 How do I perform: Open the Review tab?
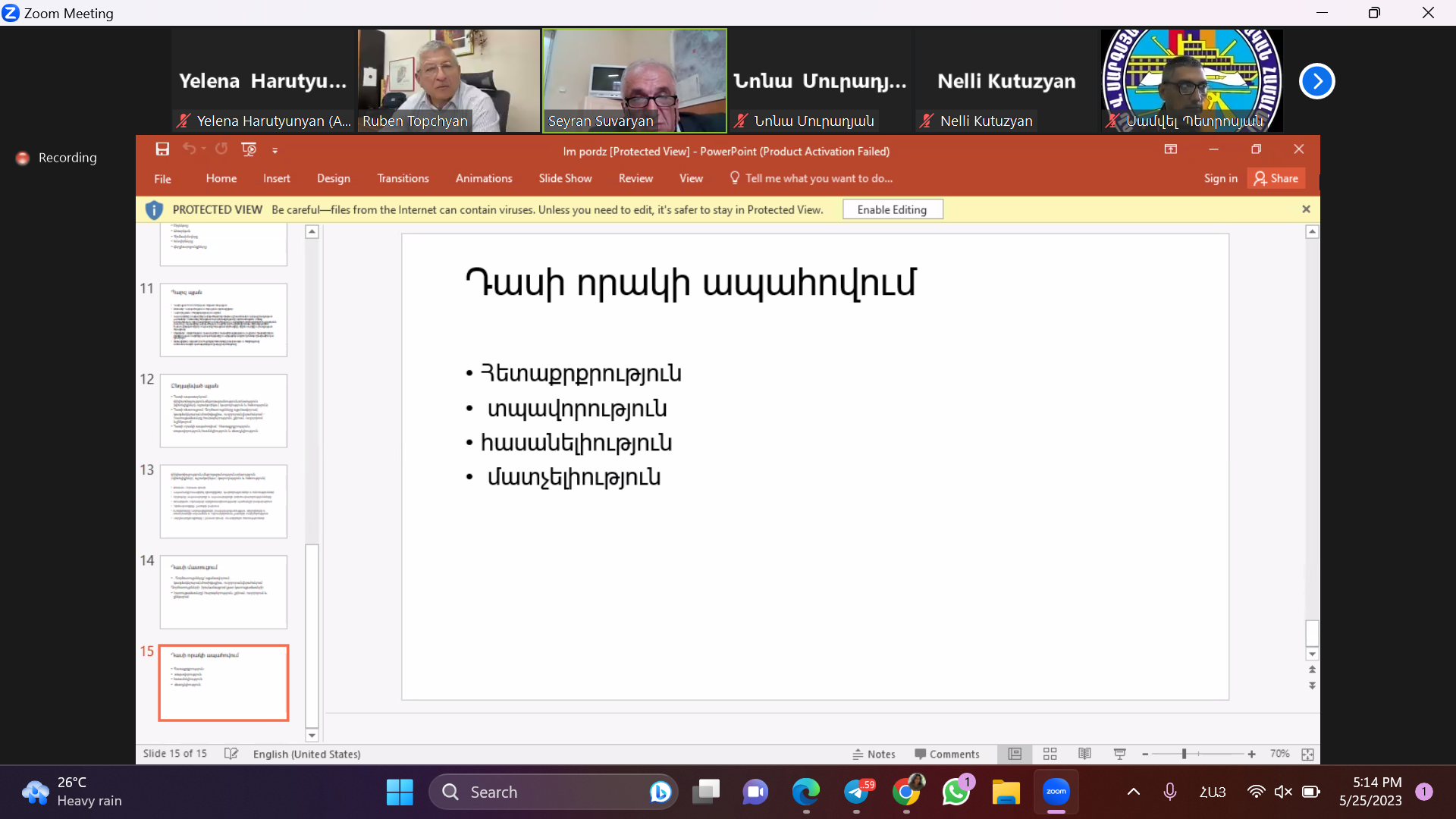(635, 178)
